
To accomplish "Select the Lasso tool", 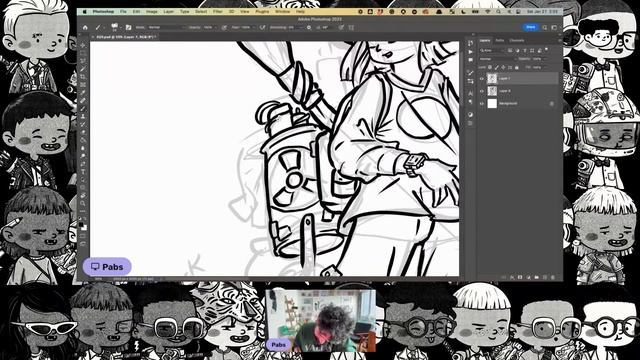I will (83, 60).
